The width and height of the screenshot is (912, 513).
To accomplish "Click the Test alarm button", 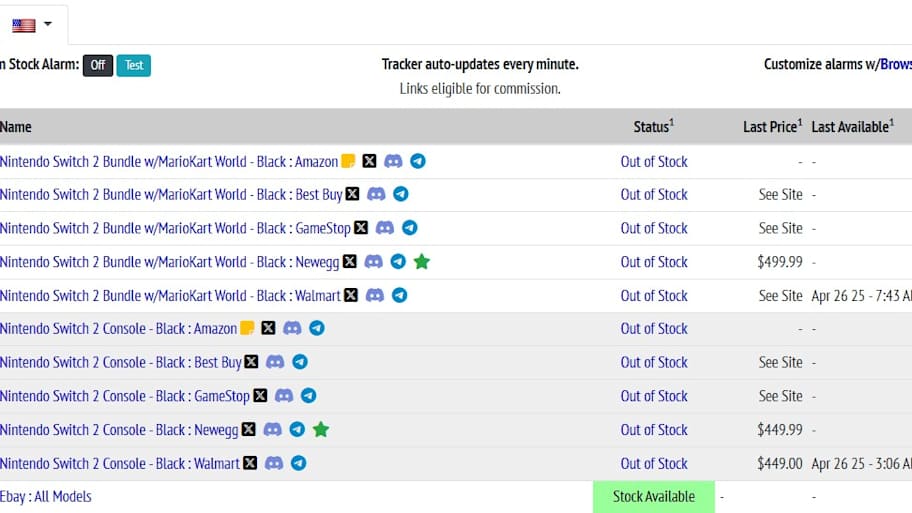I will 134,65.
